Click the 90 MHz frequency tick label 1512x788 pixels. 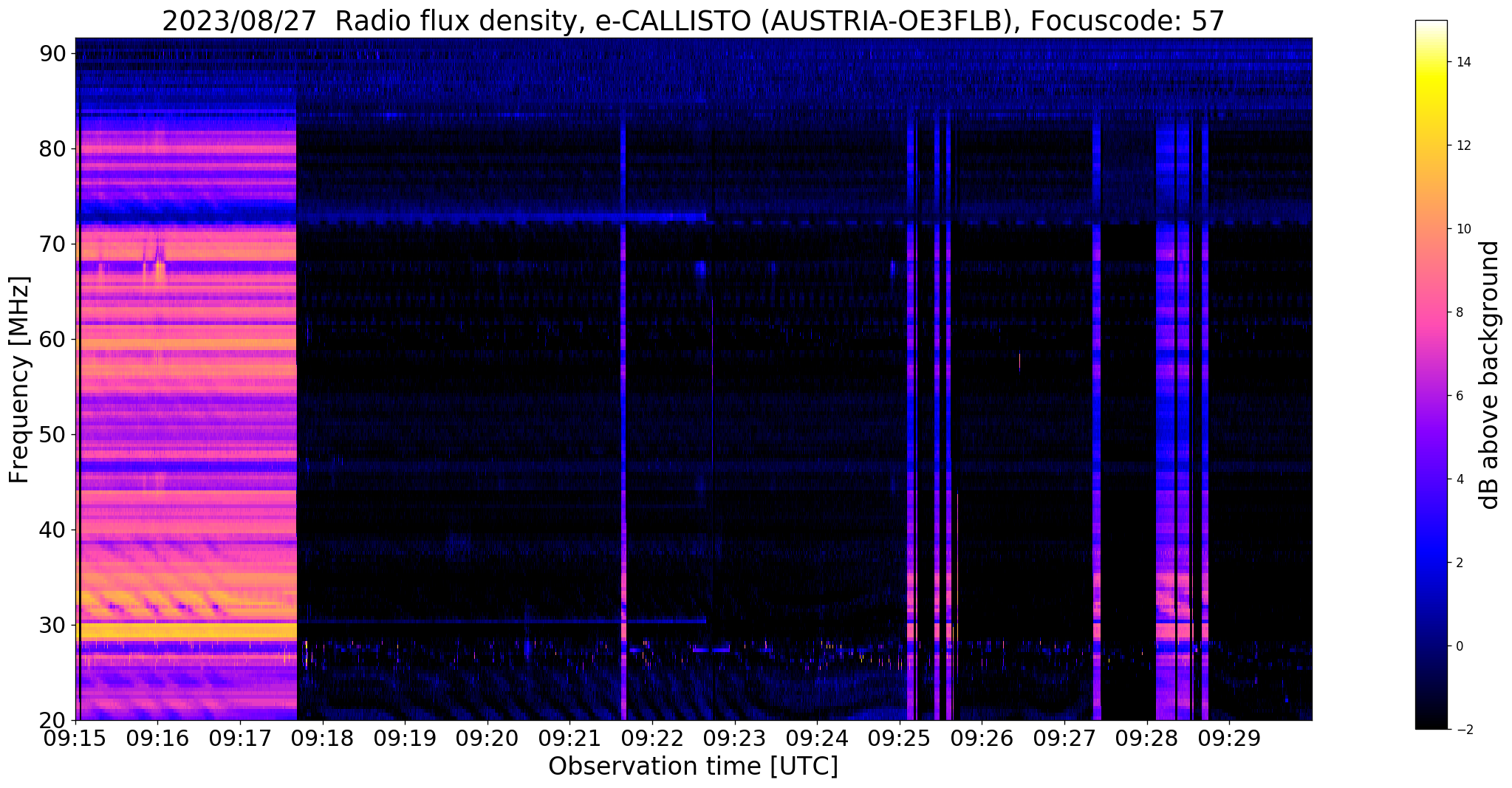(x=52, y=54)
